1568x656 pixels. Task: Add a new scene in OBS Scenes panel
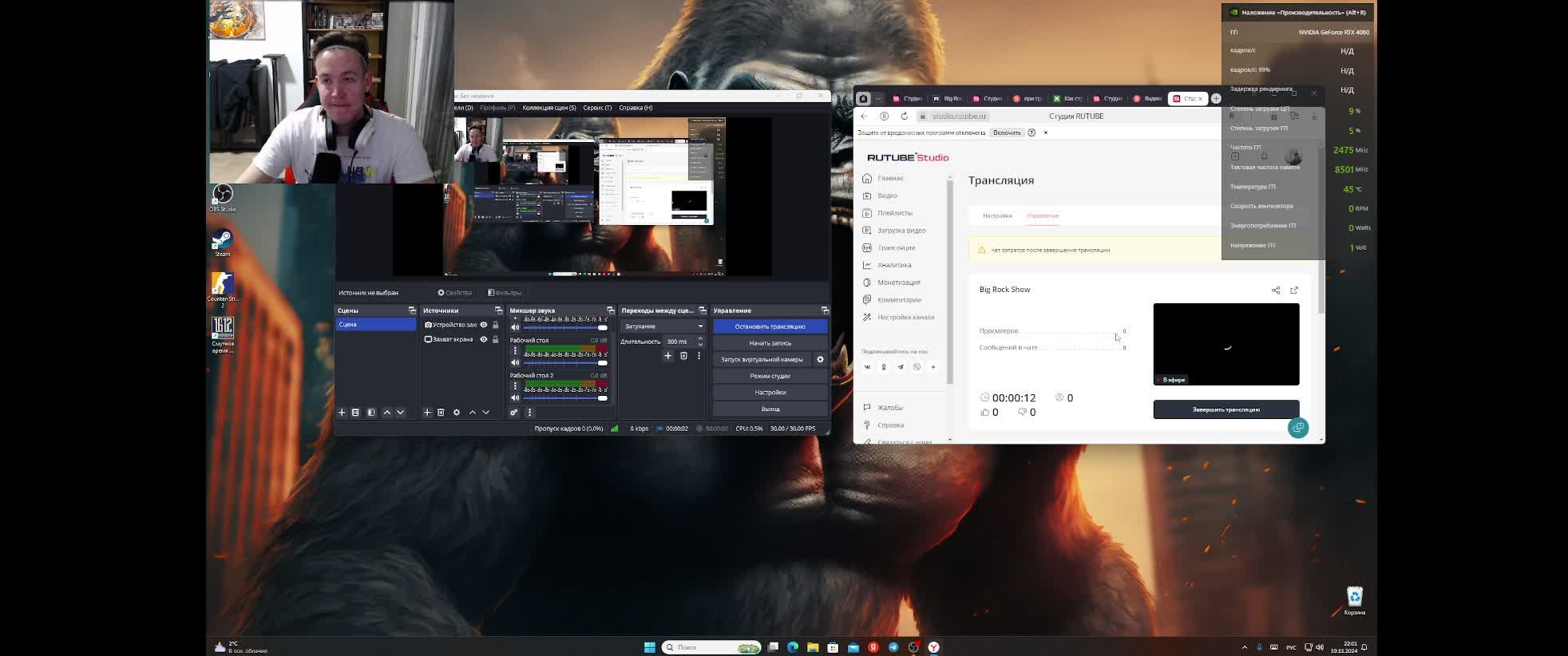click(342, 413)
